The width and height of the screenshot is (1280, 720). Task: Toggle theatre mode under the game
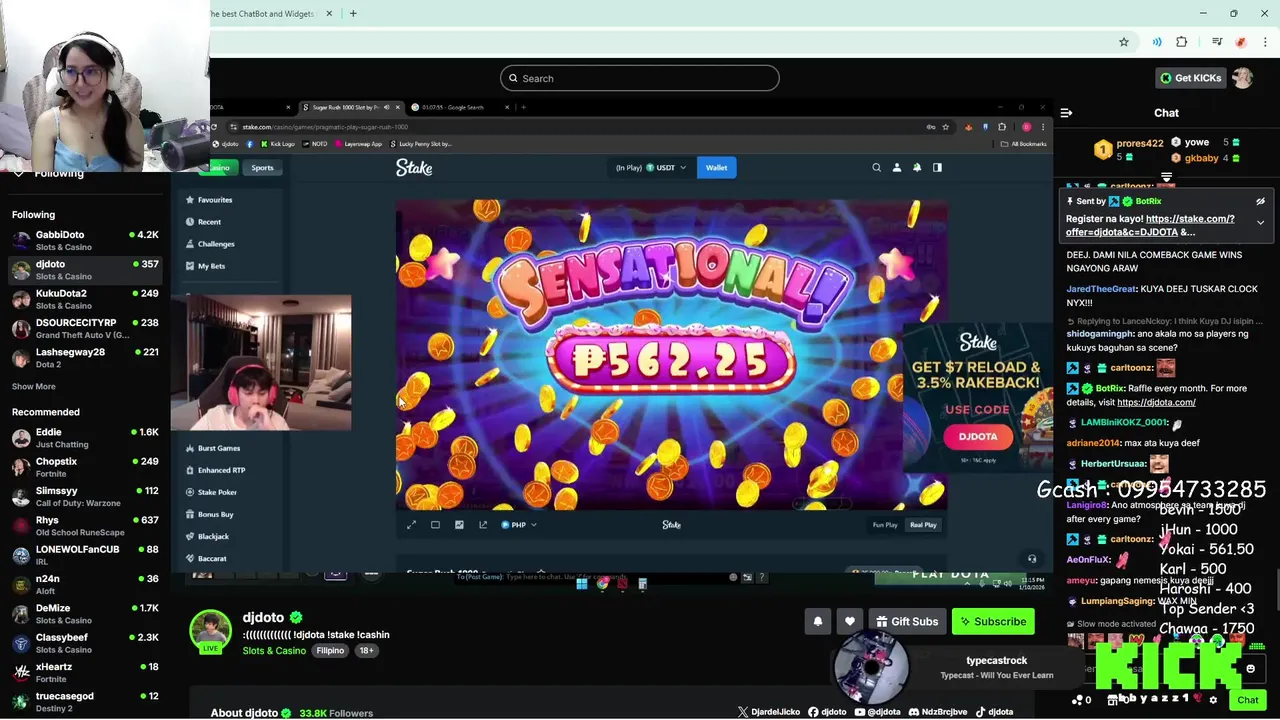pos(435,525)
